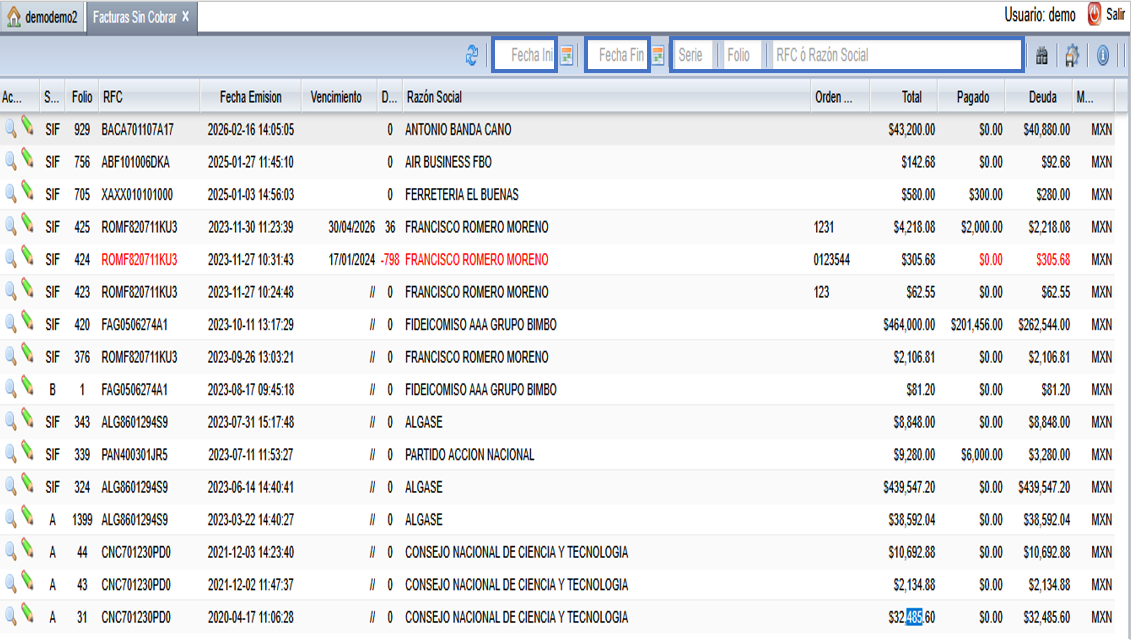Select AIR BUSINESS FBO cell
The width and height of the screenshot is (1131, 640).
[x=448, y=162]
